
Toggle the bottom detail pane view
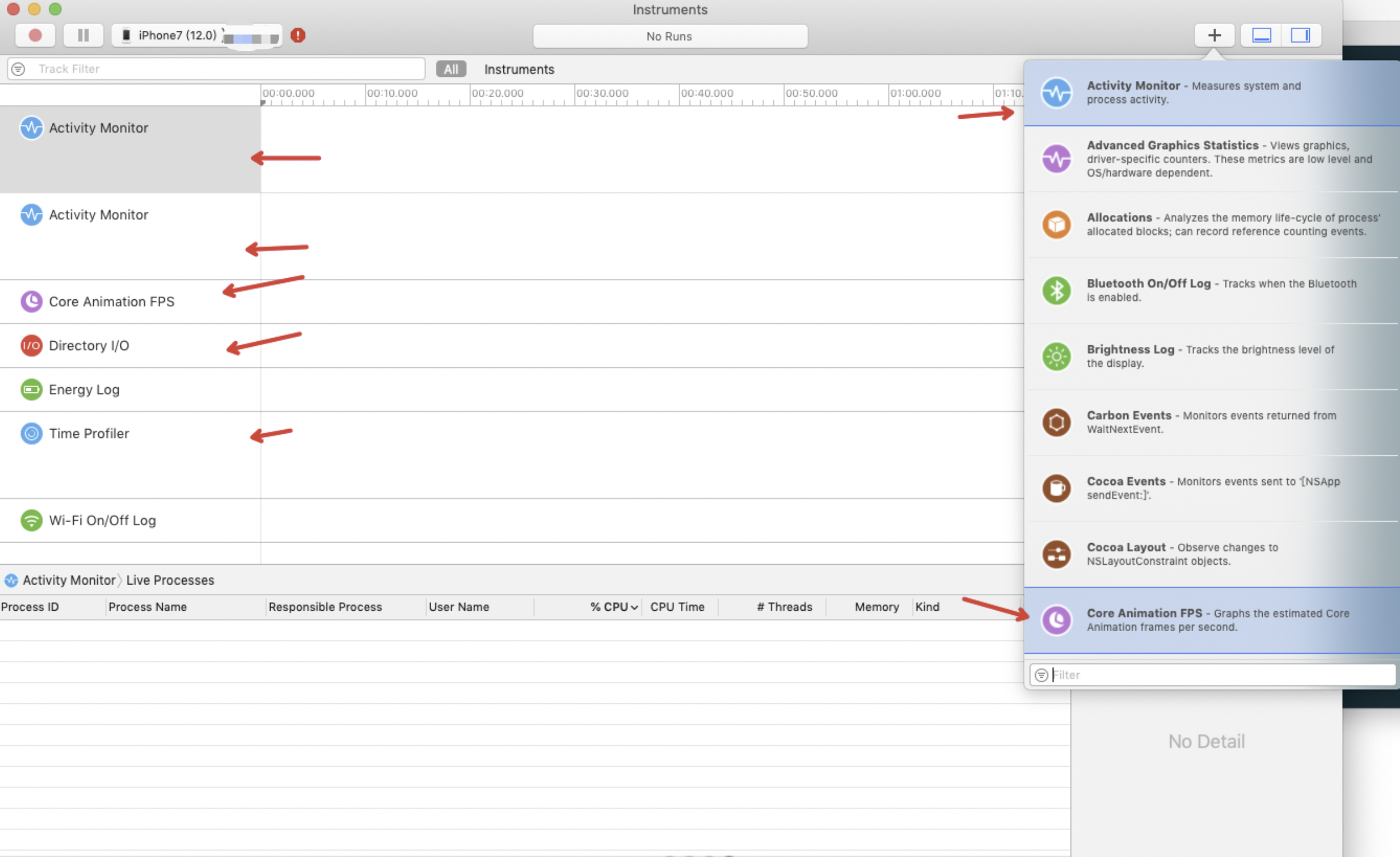(1261, 36)
